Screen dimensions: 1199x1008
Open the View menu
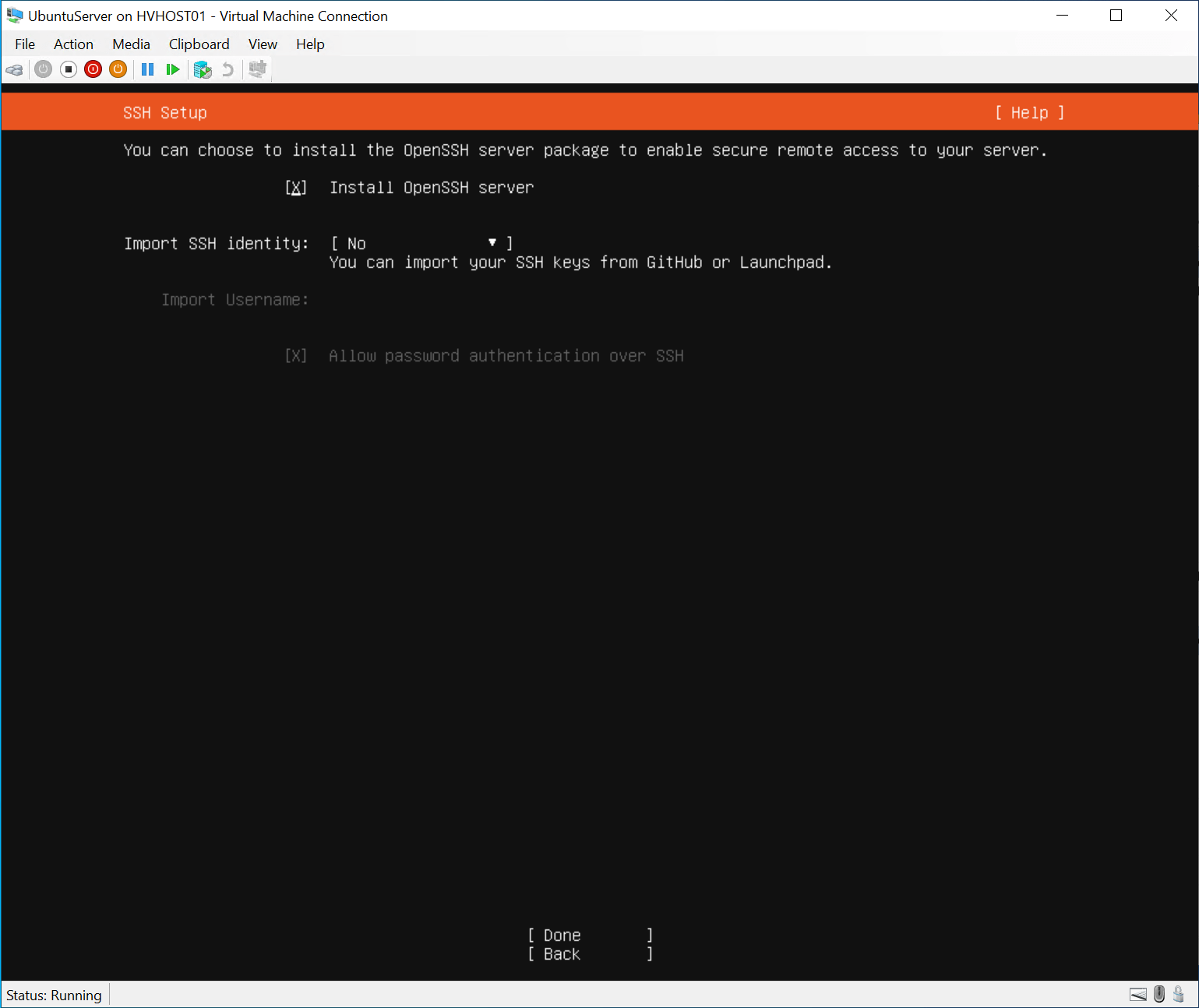pos(263,44)
